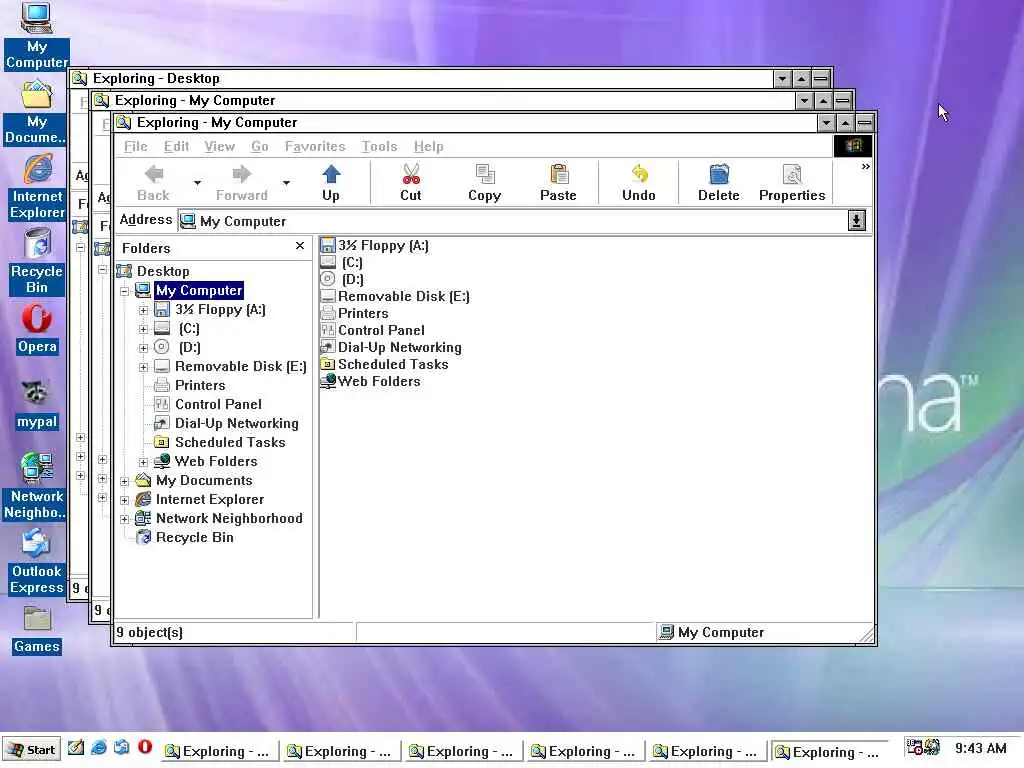
Task: Close the Folders pane
Action: pos(300,246)
